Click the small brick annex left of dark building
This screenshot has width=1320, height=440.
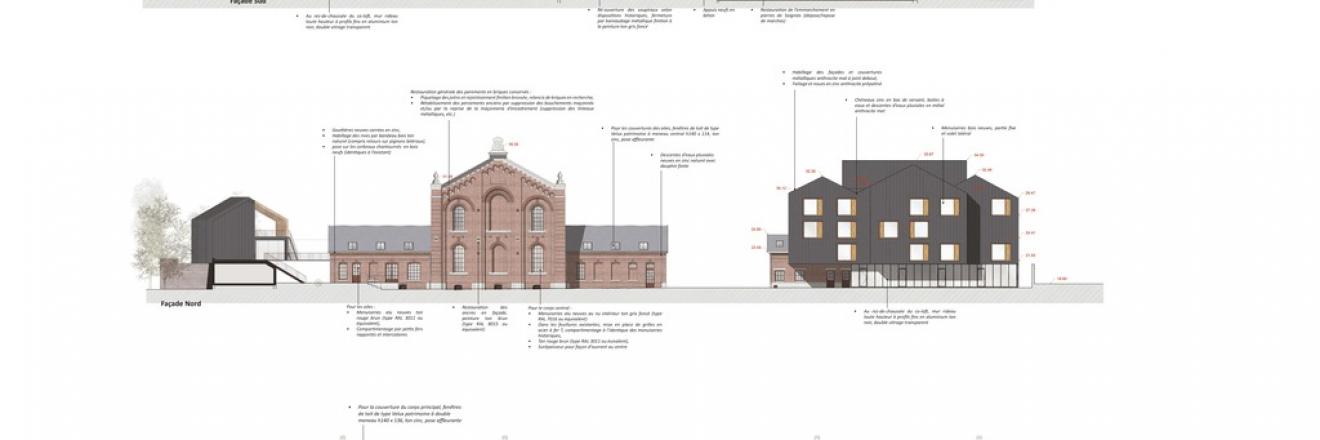click(x=776, y=265)
